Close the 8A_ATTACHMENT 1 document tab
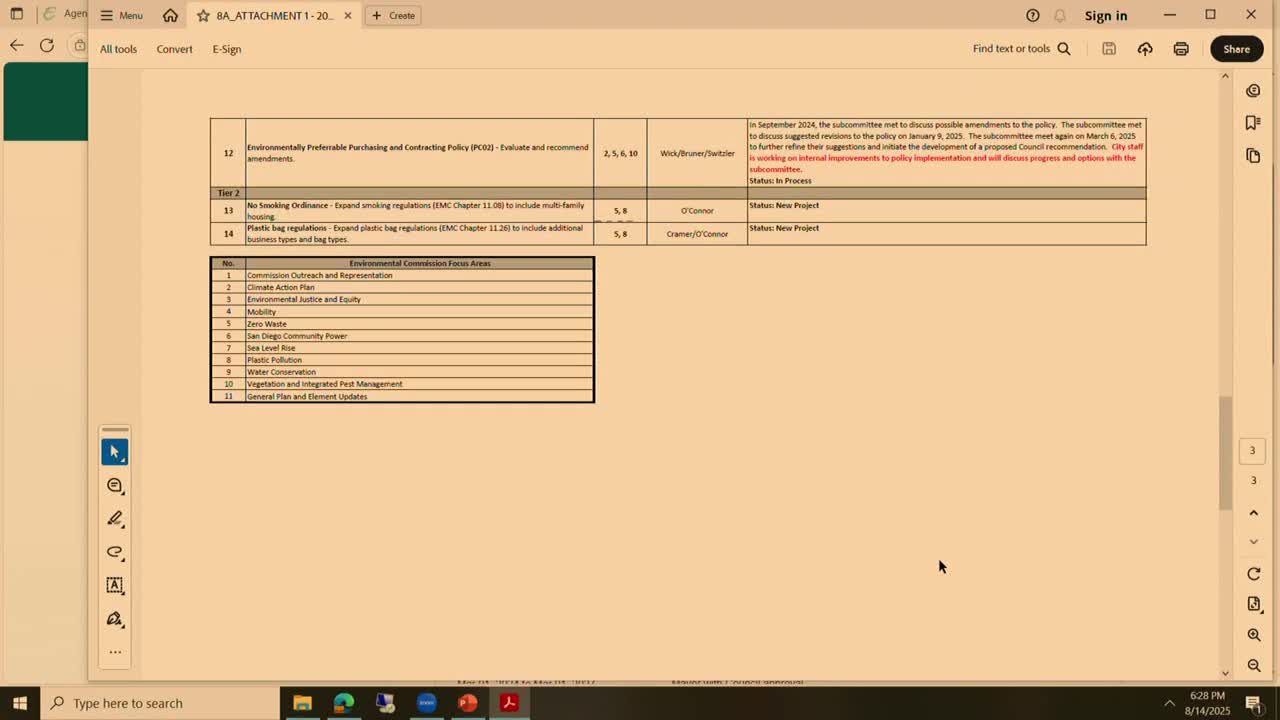Screen dimensions: 1280x720 coord(347,15)
